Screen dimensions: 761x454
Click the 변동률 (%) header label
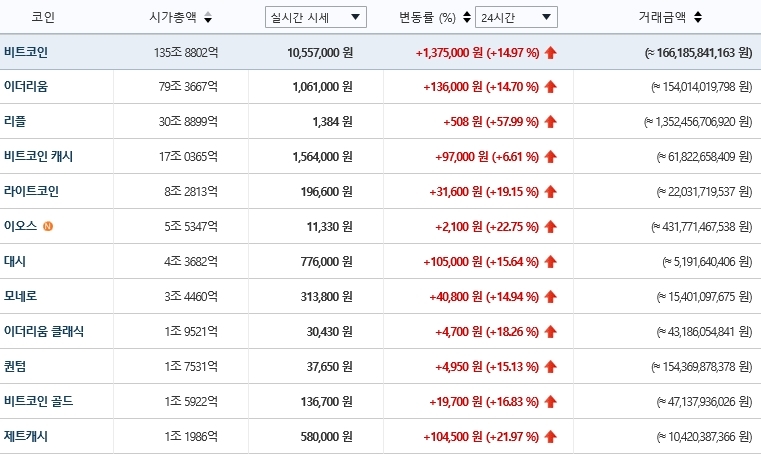(428, 17)
